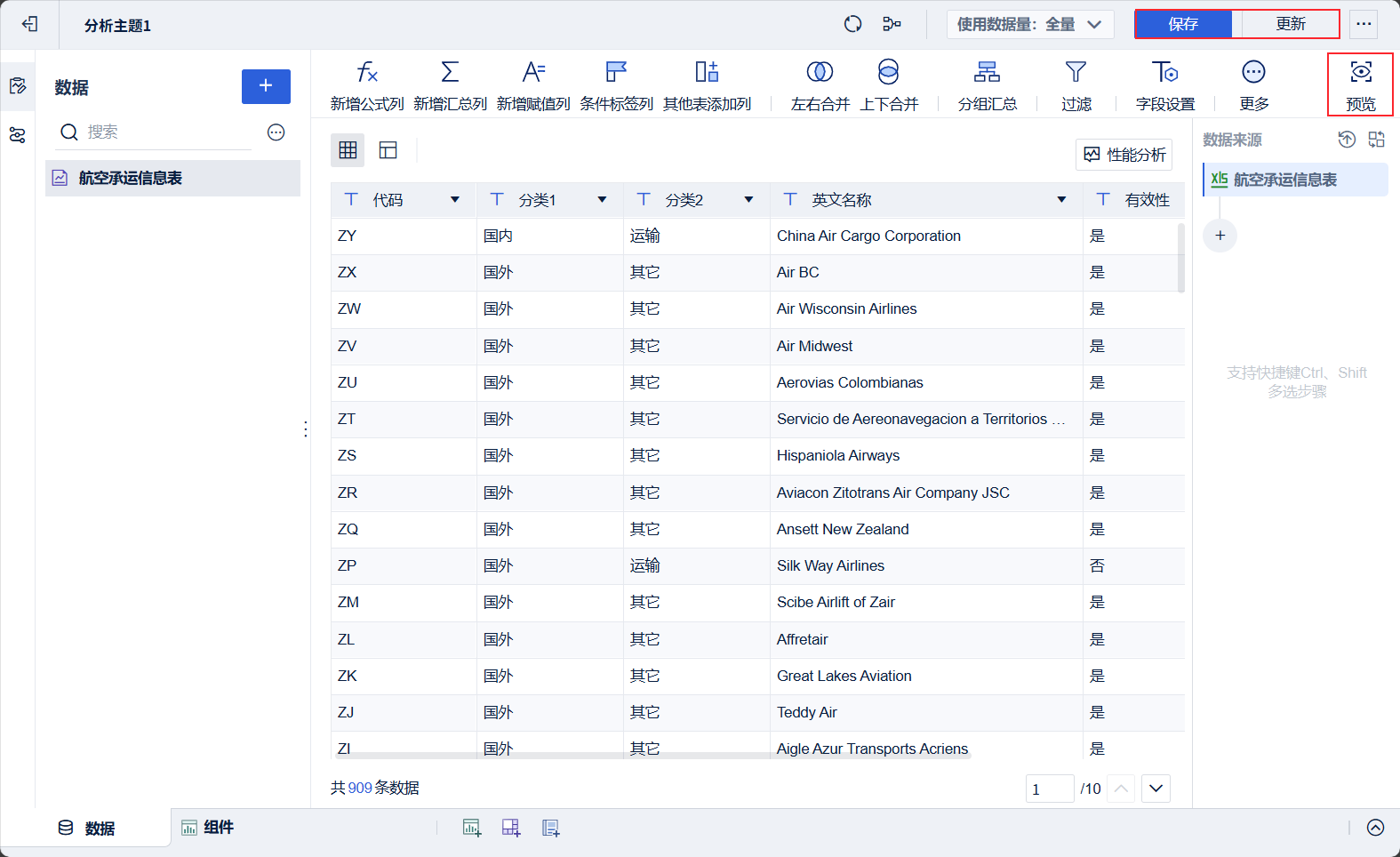Click cell 'Hispaniola Airways'

tap(926, 456)
